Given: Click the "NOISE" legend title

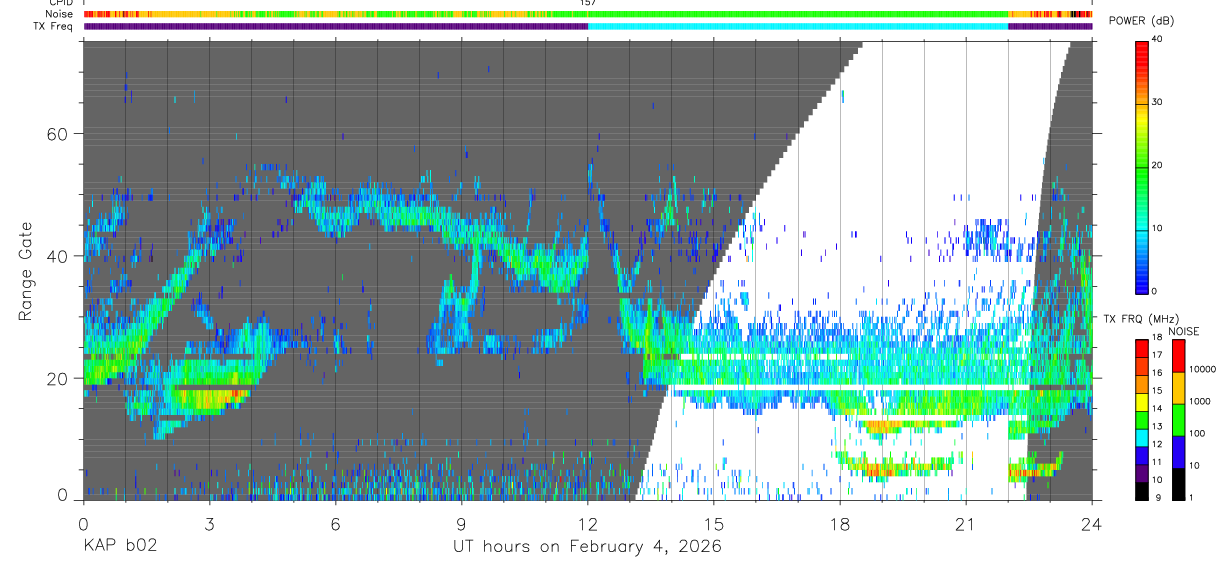Looking at the screenshot, I should pos(1183,331).
